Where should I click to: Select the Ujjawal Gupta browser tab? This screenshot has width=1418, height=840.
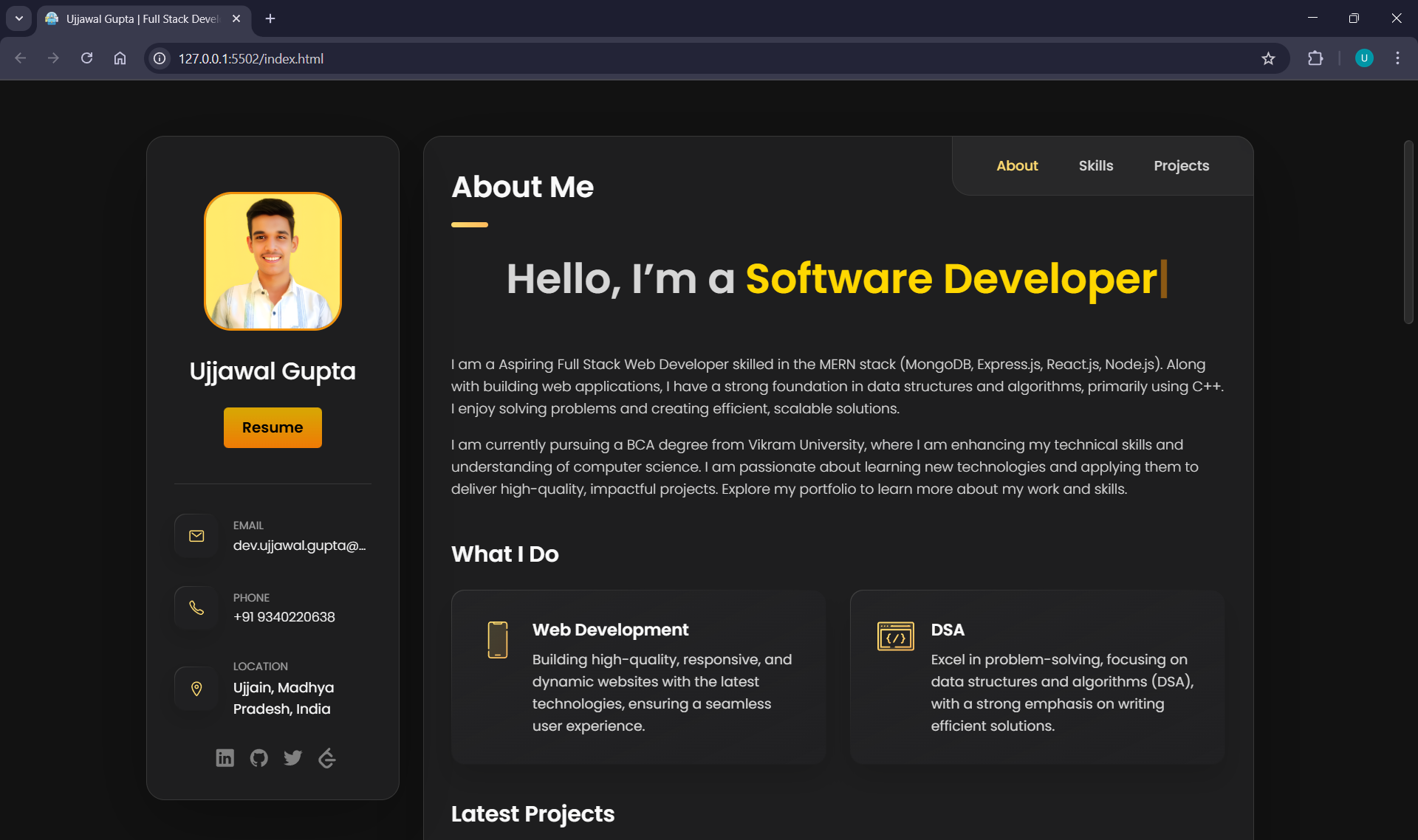[144, 18]
